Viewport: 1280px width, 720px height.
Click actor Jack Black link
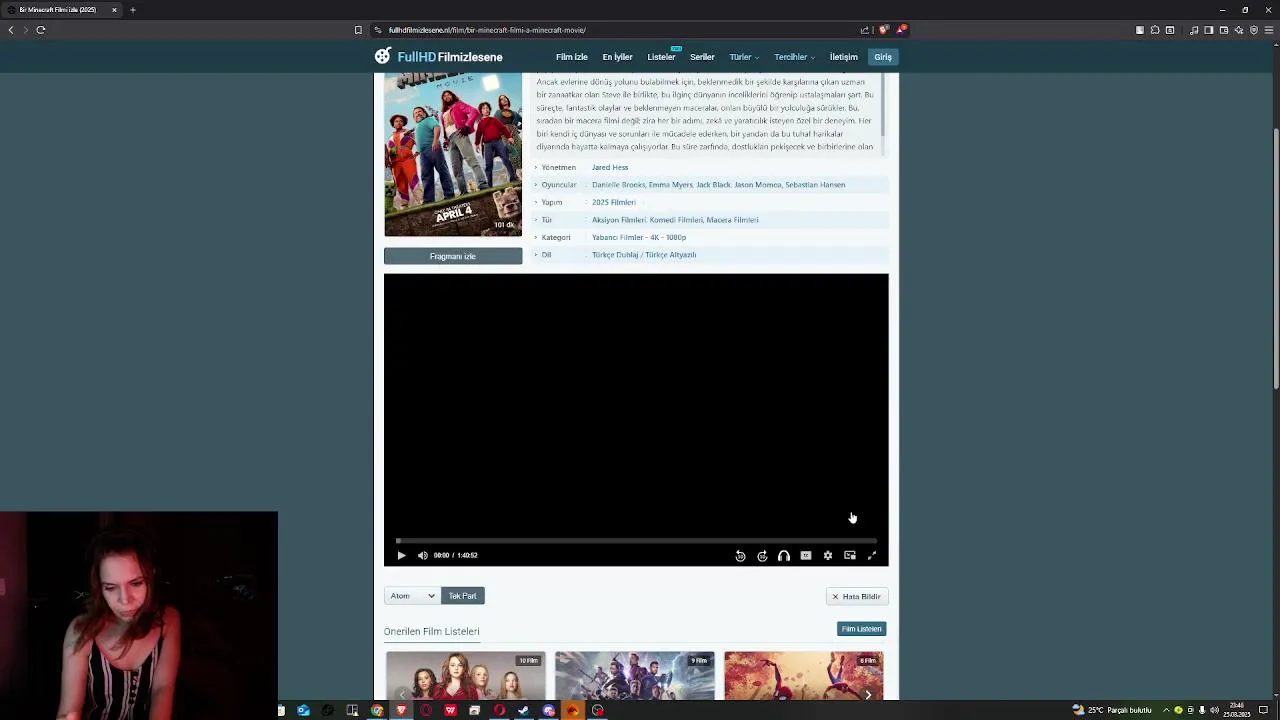713,185
